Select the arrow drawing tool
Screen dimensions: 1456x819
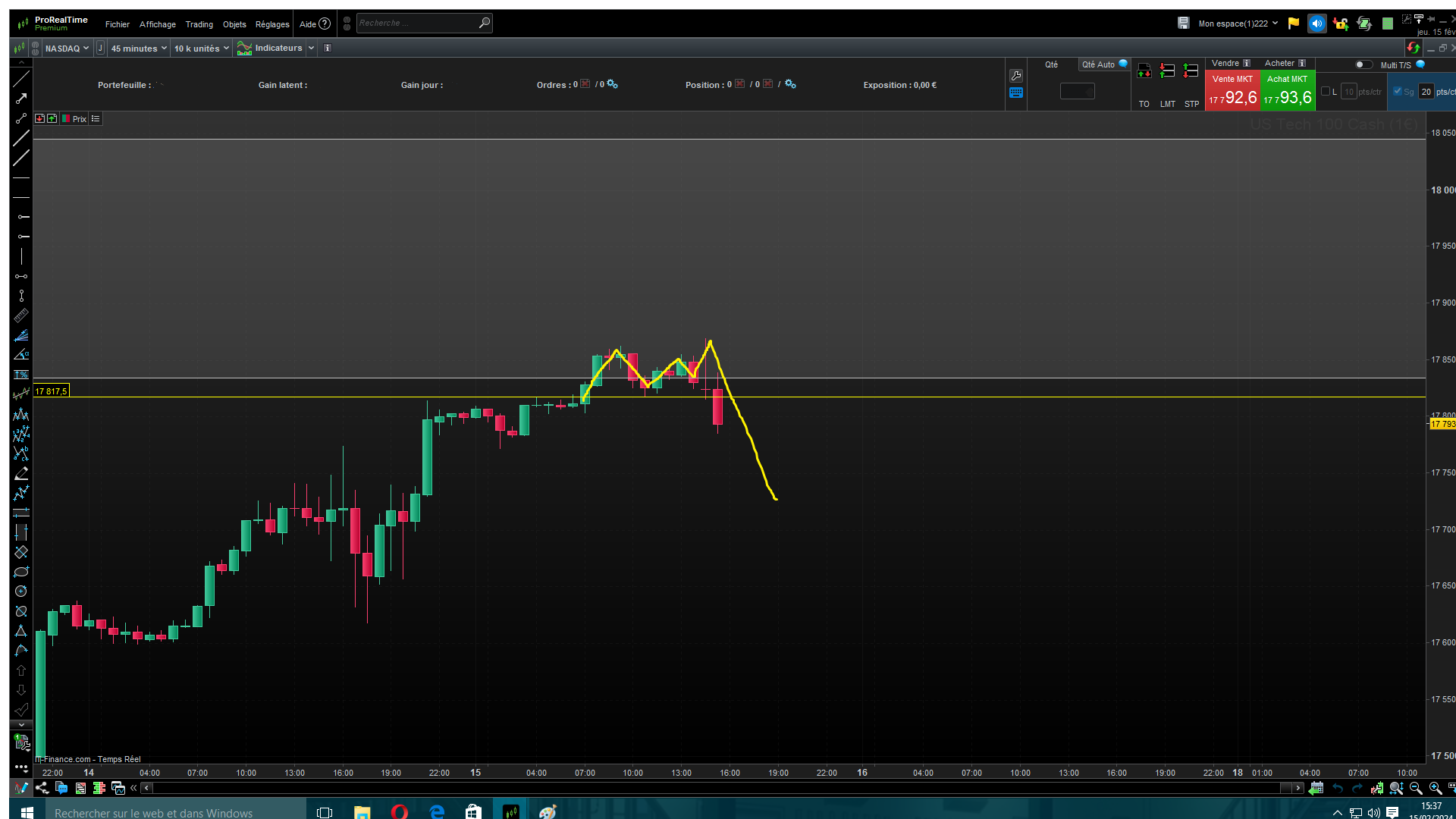(x=21, y=99)
